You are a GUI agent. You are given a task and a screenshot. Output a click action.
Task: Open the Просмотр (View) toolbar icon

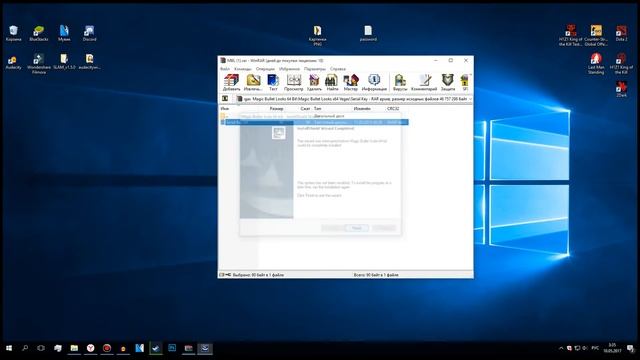tap(293, 82)
